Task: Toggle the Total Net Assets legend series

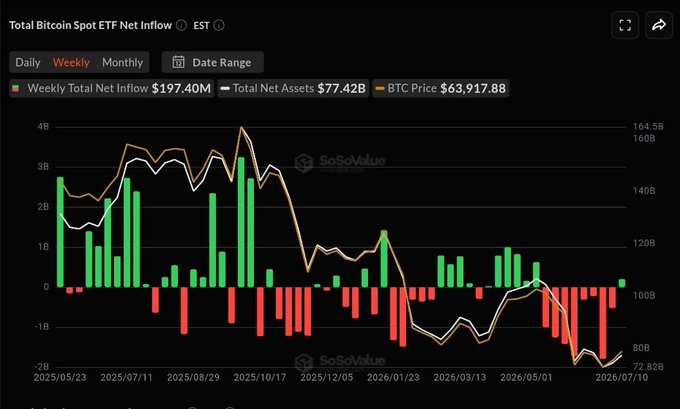Action: pyautogui.click(x=293, y=88)
